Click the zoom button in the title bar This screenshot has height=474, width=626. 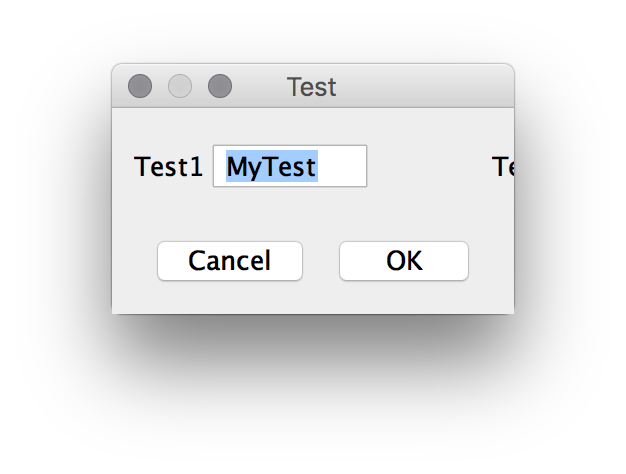click(220, 87)
